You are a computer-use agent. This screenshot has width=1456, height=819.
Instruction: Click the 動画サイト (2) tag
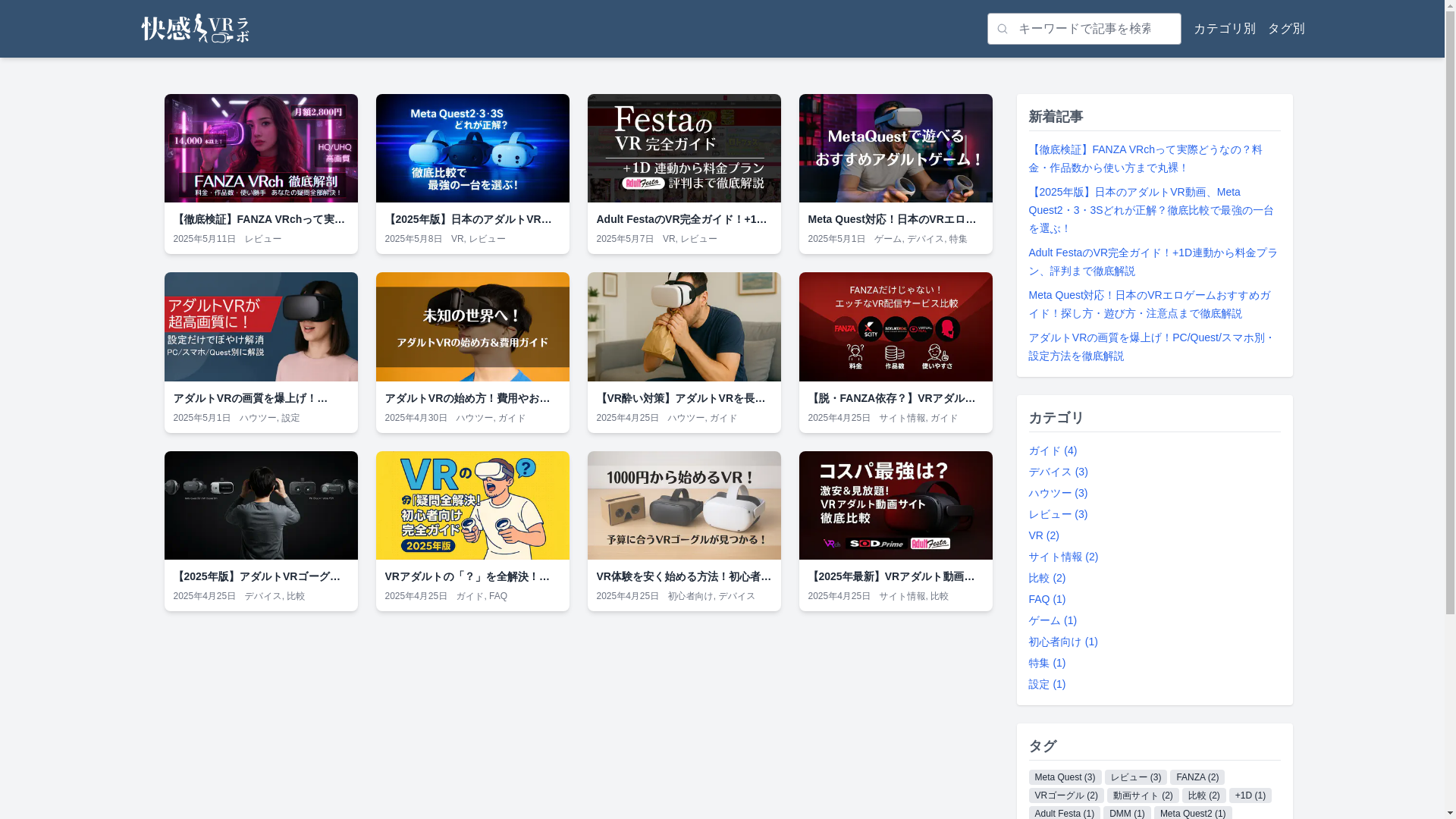1142,795
